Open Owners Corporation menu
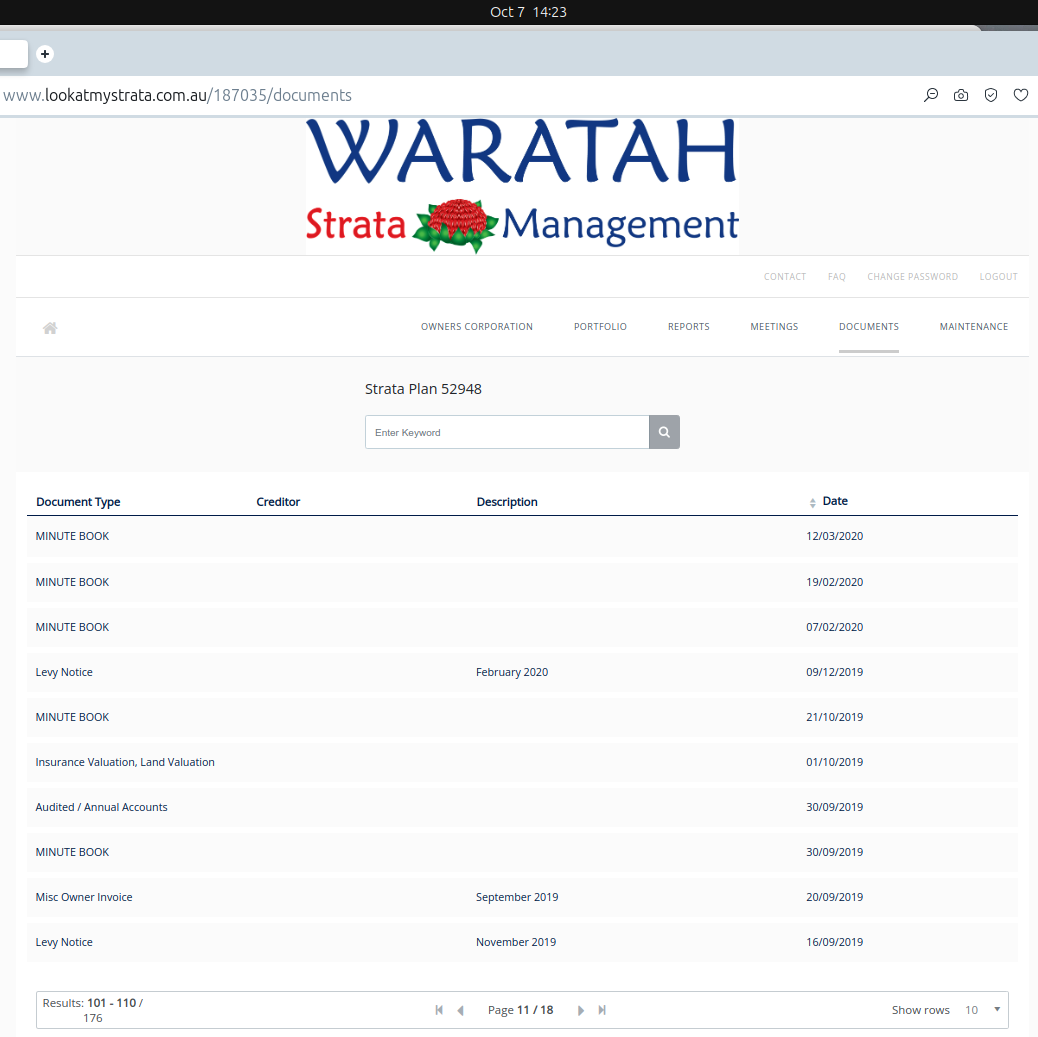 [x=477, y=326]
